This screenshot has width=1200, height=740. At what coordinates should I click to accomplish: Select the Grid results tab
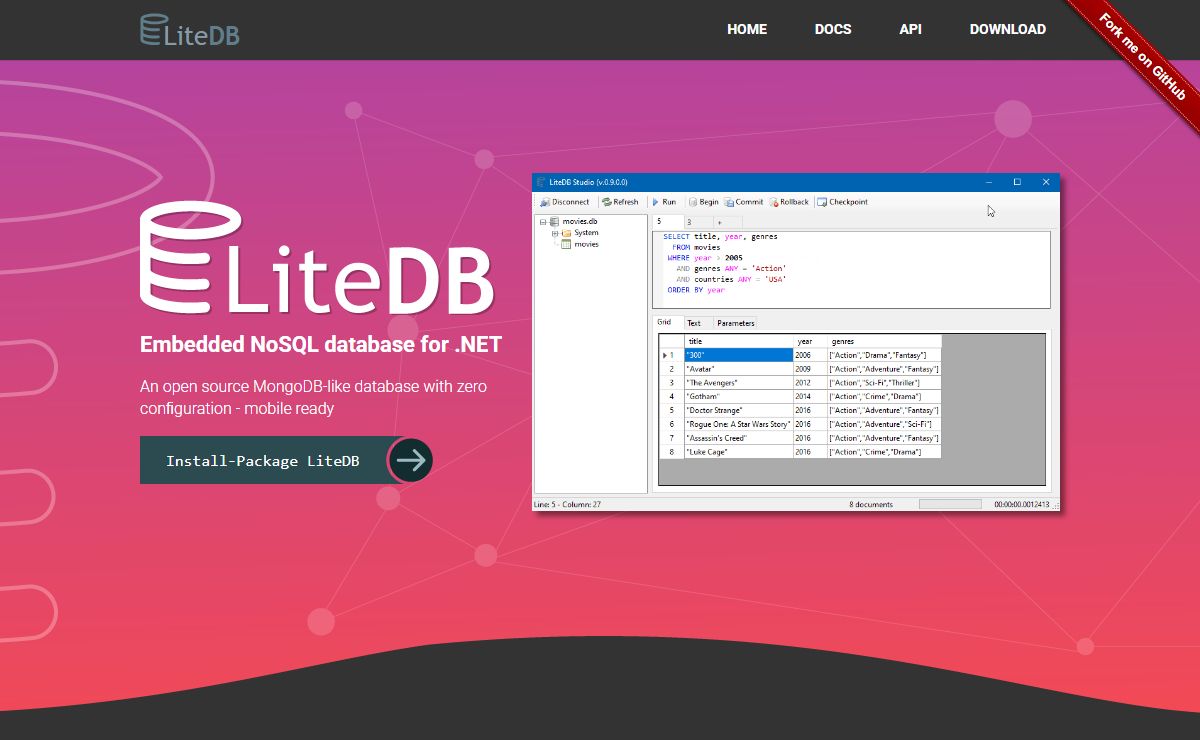point(667,322)
